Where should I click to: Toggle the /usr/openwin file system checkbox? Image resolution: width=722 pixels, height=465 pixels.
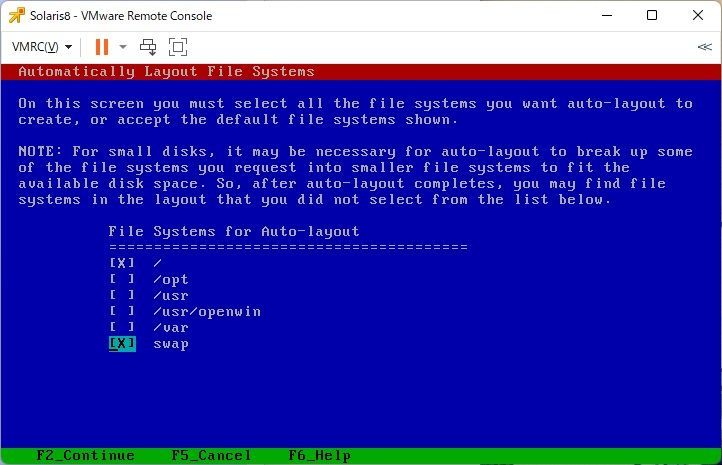122,311
